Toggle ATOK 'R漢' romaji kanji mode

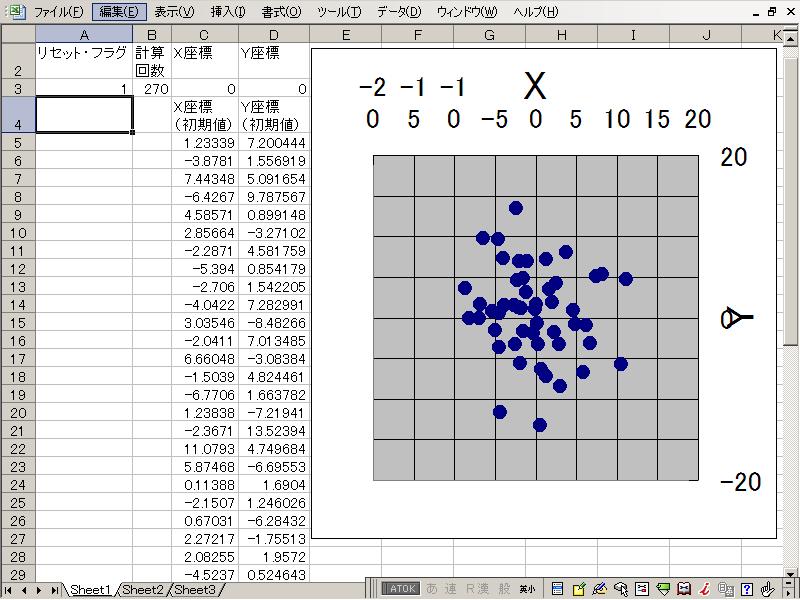[x=476, y=589]
